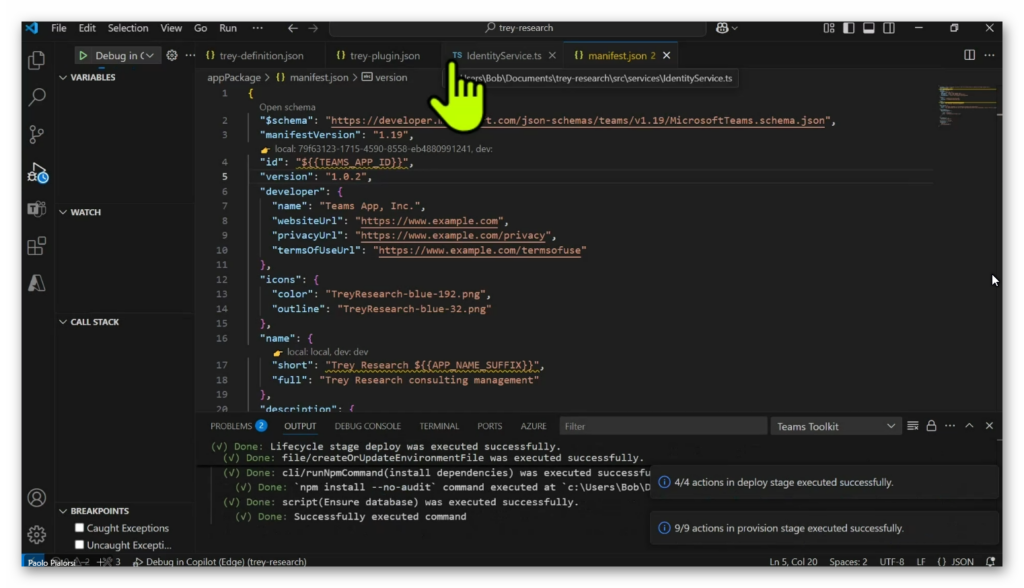
Task: Open the Explorer view in activity bar
Action: coord(37,60)
